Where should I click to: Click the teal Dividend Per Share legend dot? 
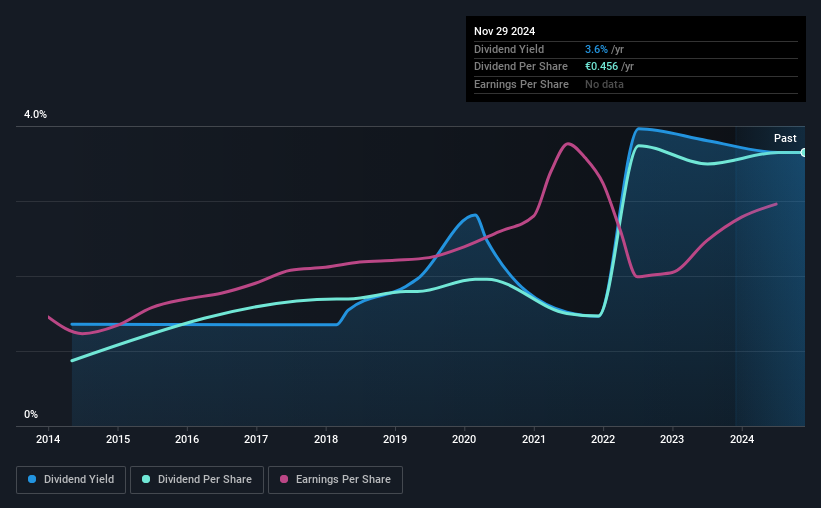(x=146, y=479)
